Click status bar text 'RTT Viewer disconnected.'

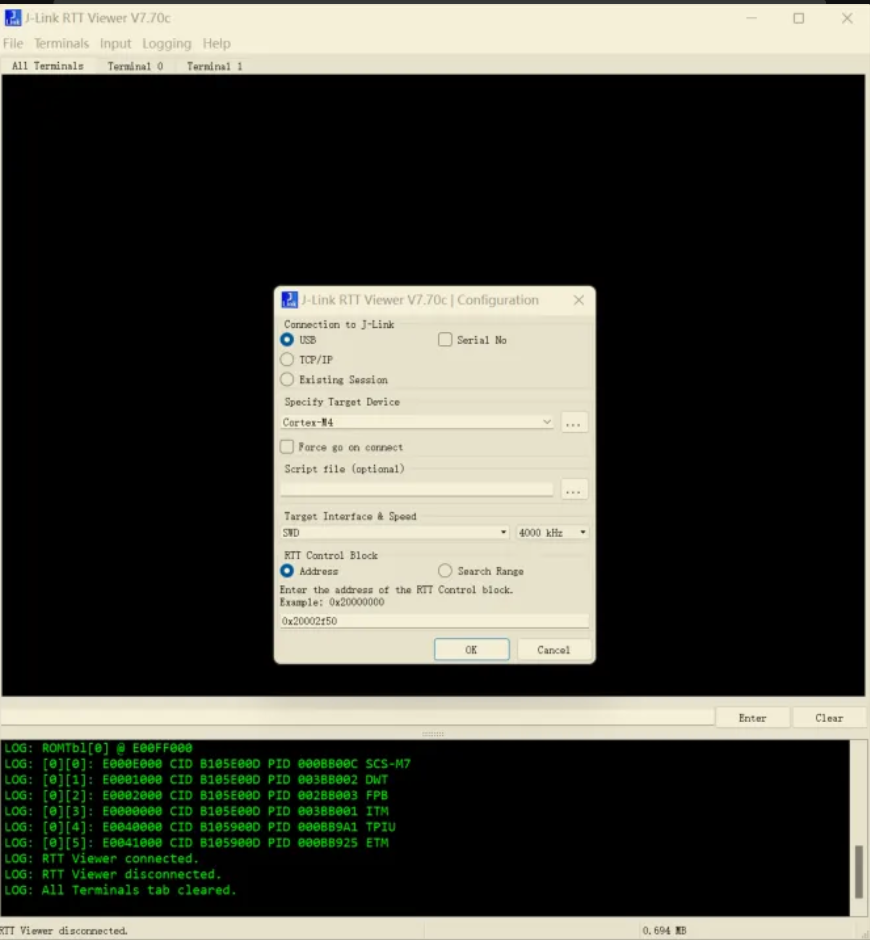click(x=64, y=930)
